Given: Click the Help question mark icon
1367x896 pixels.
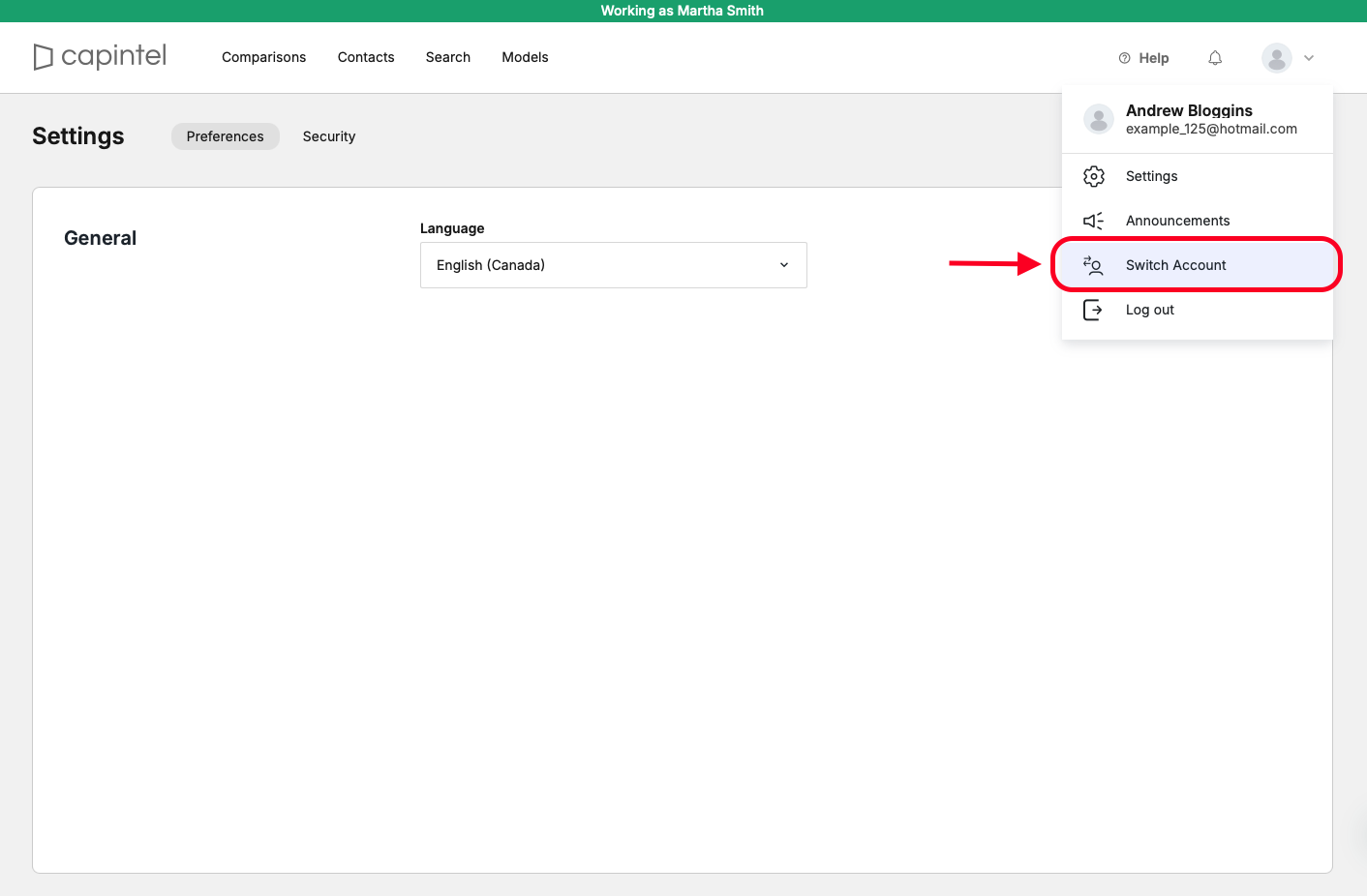Looking at the screenshot, I should click(x=1124, y=58).
